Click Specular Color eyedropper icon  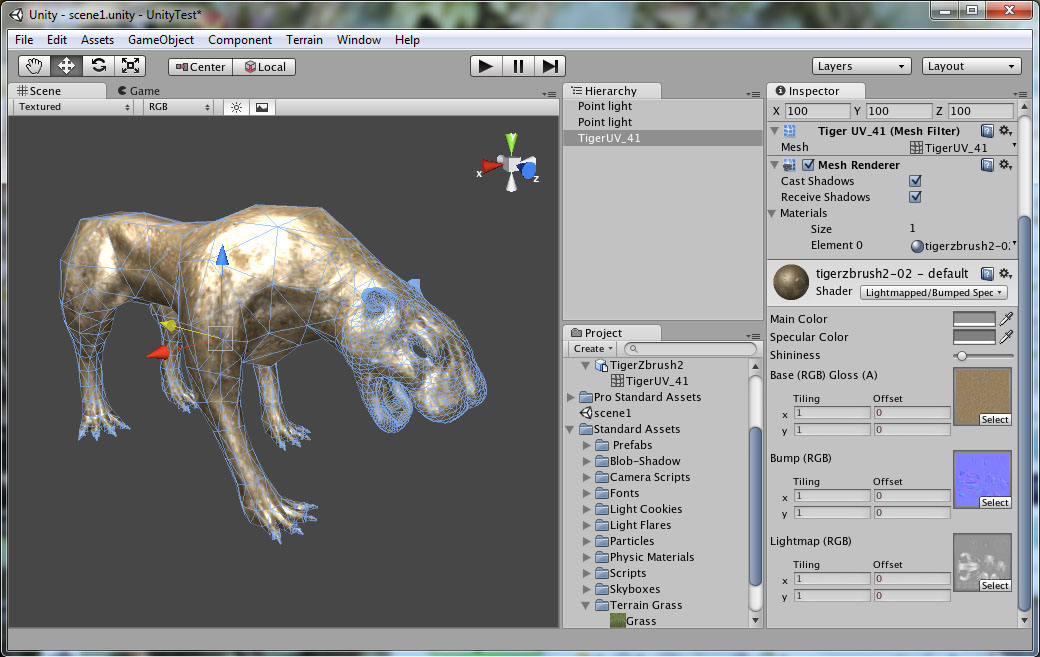pyautogui.click(x=1006, y=337)
